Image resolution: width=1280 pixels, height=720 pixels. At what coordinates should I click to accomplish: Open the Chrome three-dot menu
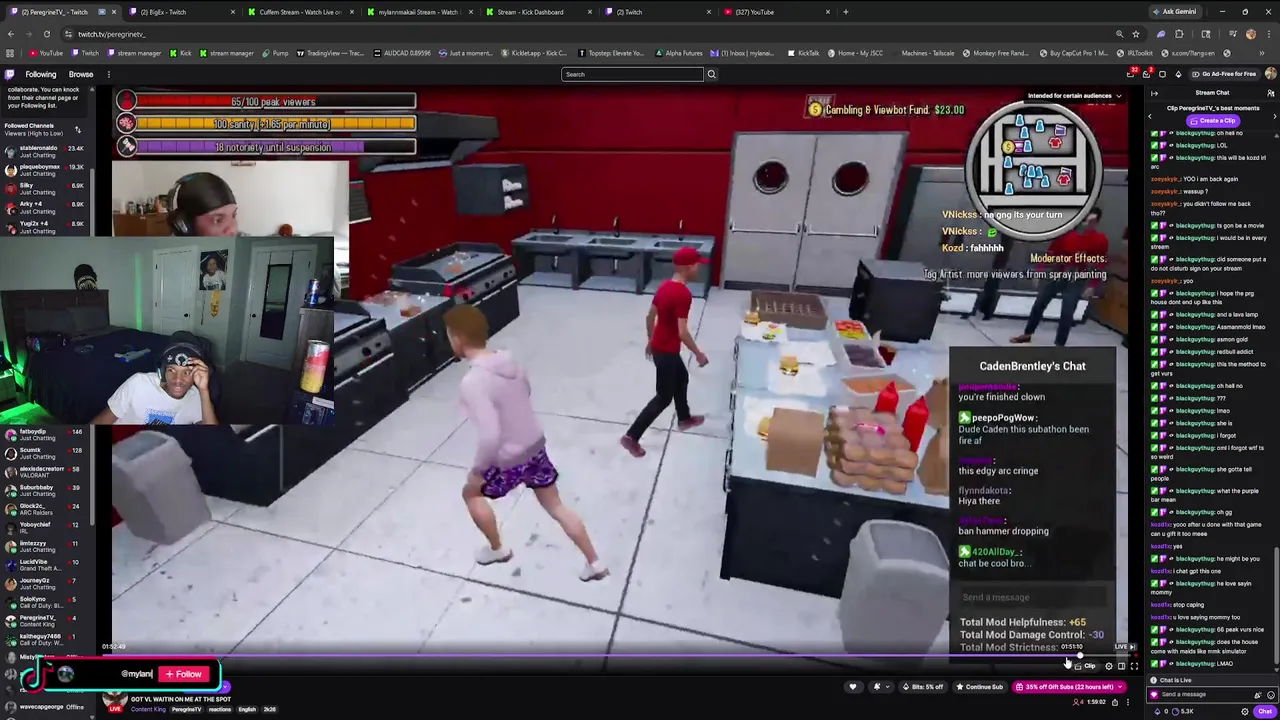click(1270, 34)
